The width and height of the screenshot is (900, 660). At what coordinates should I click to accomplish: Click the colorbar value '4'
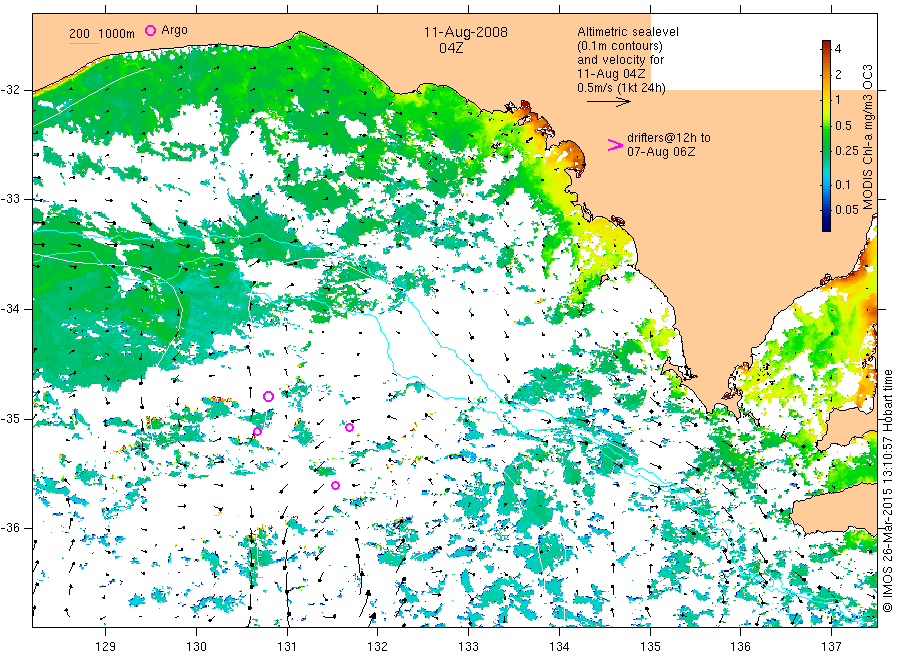[x=838, y=49]
